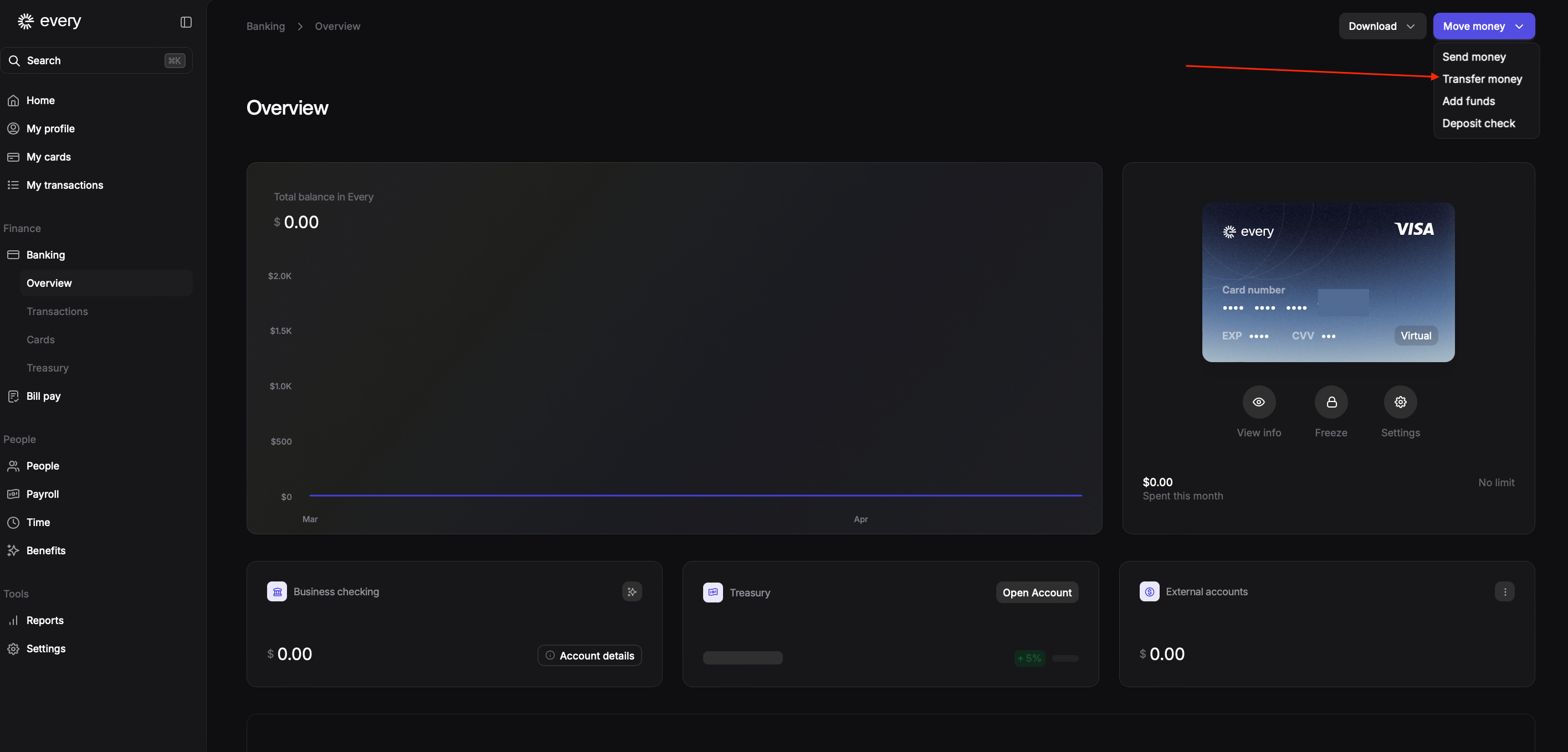Click the External accounts dollar icon
This screenshot has width=1568, height=752.
[1149, 591]
